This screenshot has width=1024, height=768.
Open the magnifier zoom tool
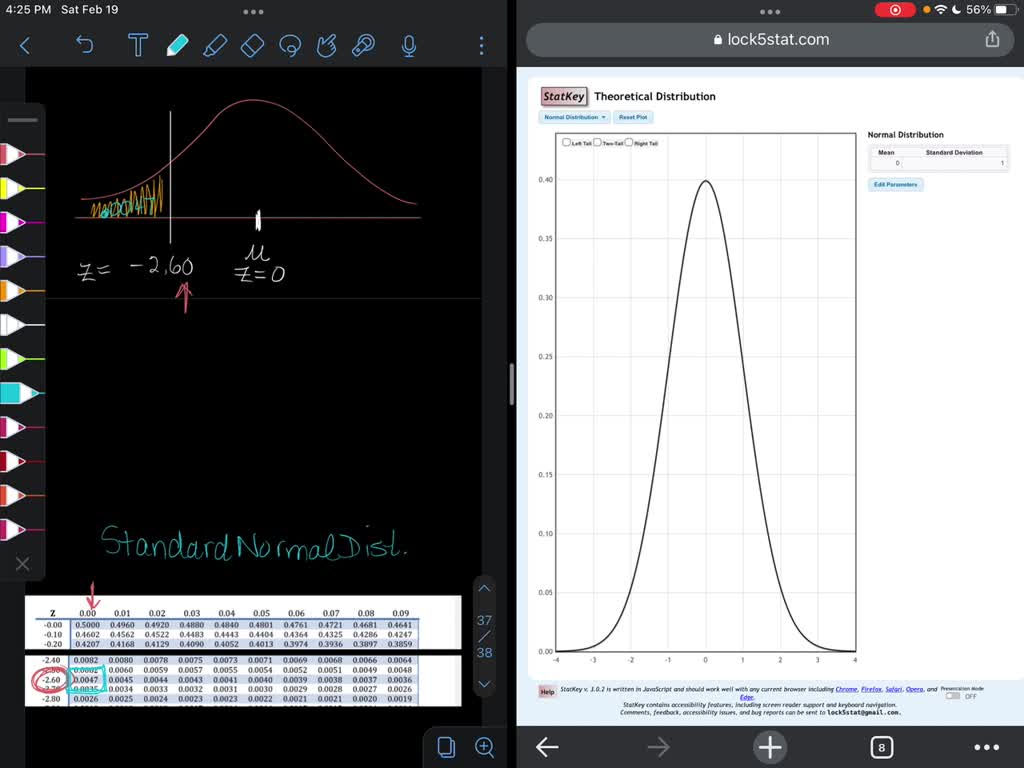tap(484, 746)
